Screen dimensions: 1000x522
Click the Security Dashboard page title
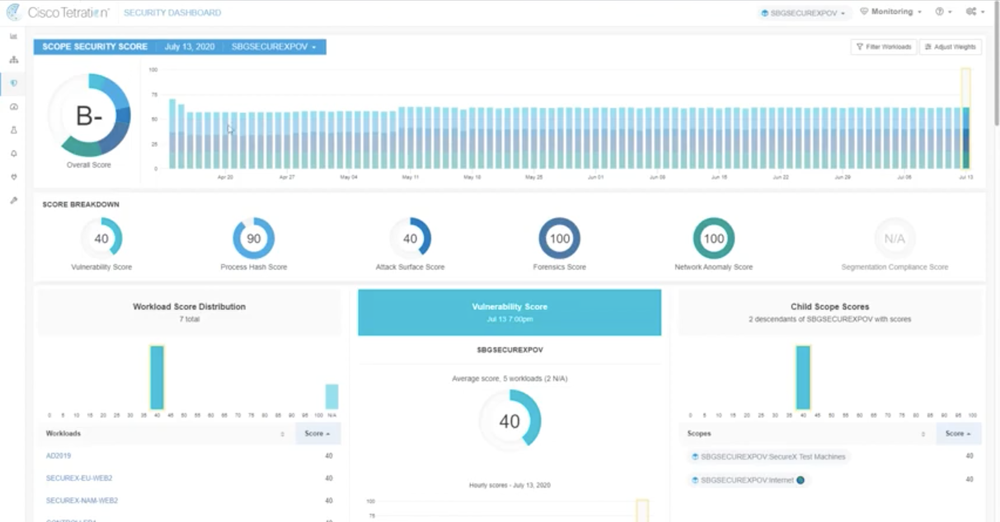click(x=172, y=13)
